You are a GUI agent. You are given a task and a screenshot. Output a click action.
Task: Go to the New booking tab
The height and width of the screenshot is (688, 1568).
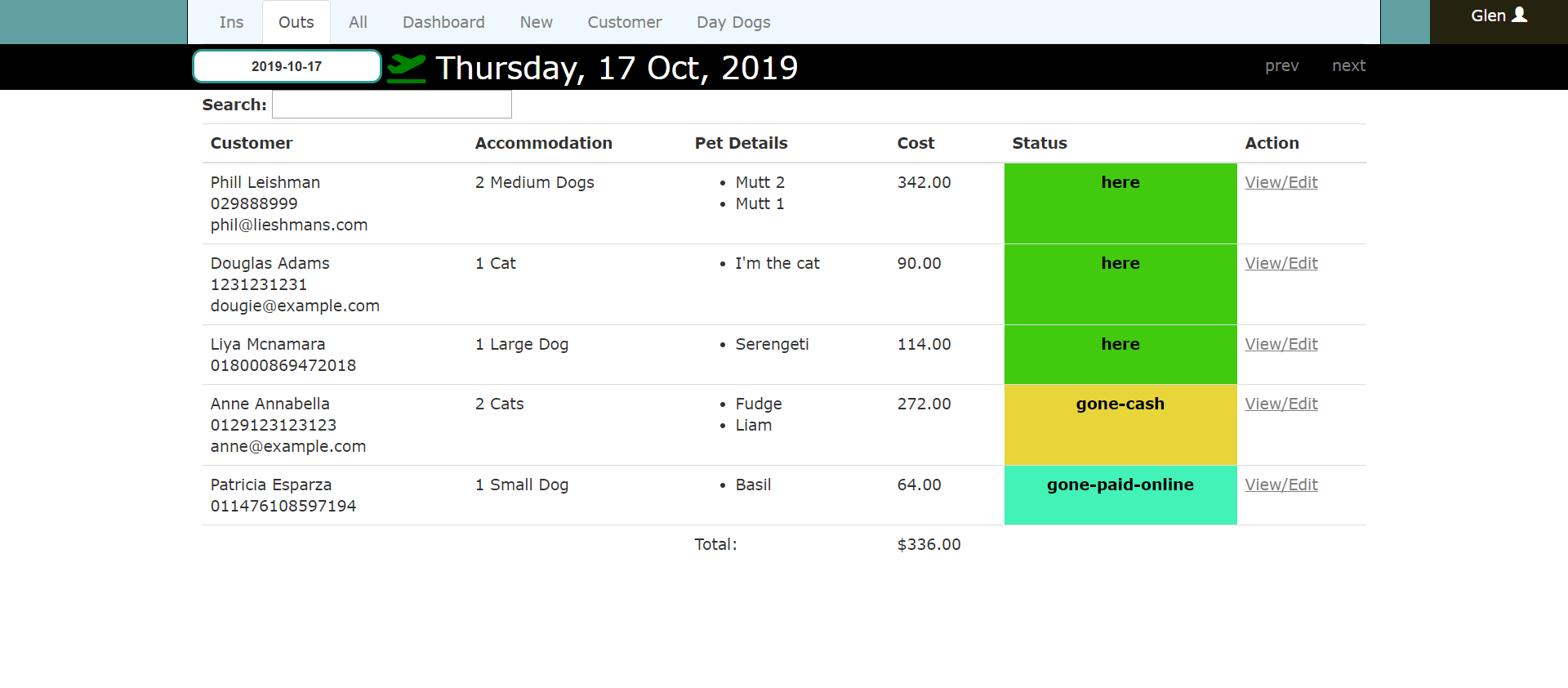(x=536, y=23)
